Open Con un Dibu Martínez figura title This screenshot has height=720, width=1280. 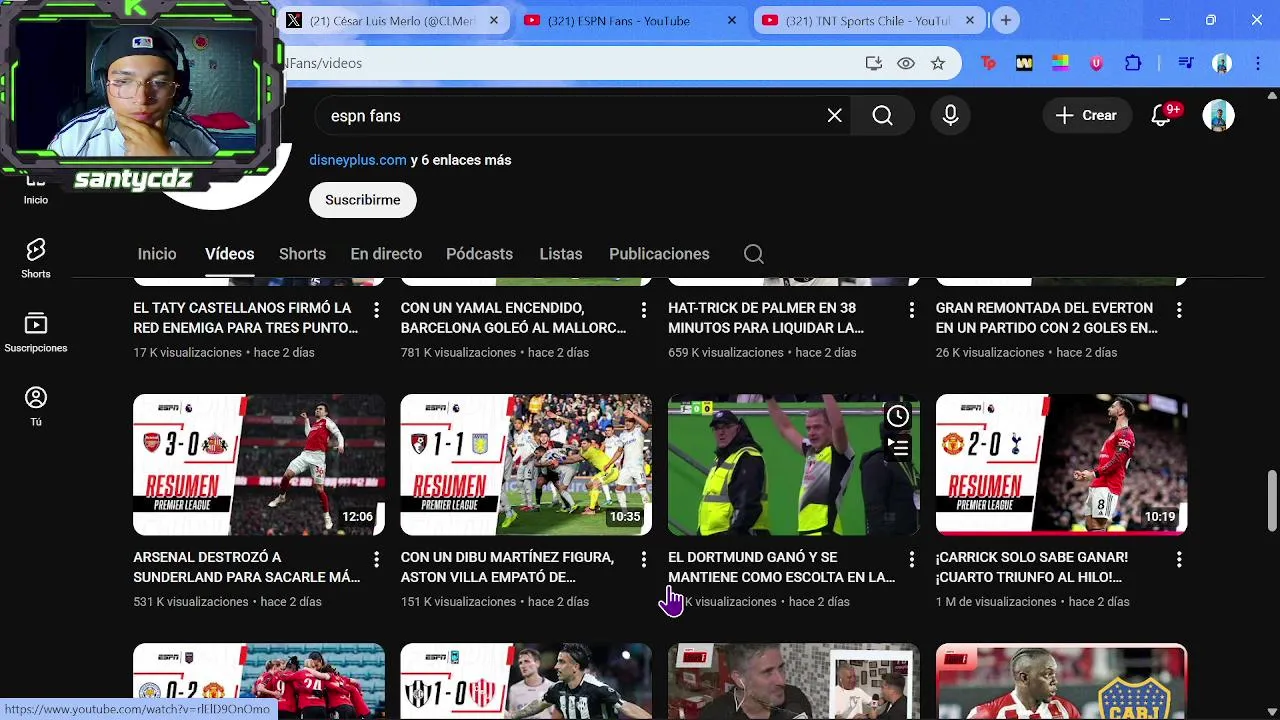(507, 567)
